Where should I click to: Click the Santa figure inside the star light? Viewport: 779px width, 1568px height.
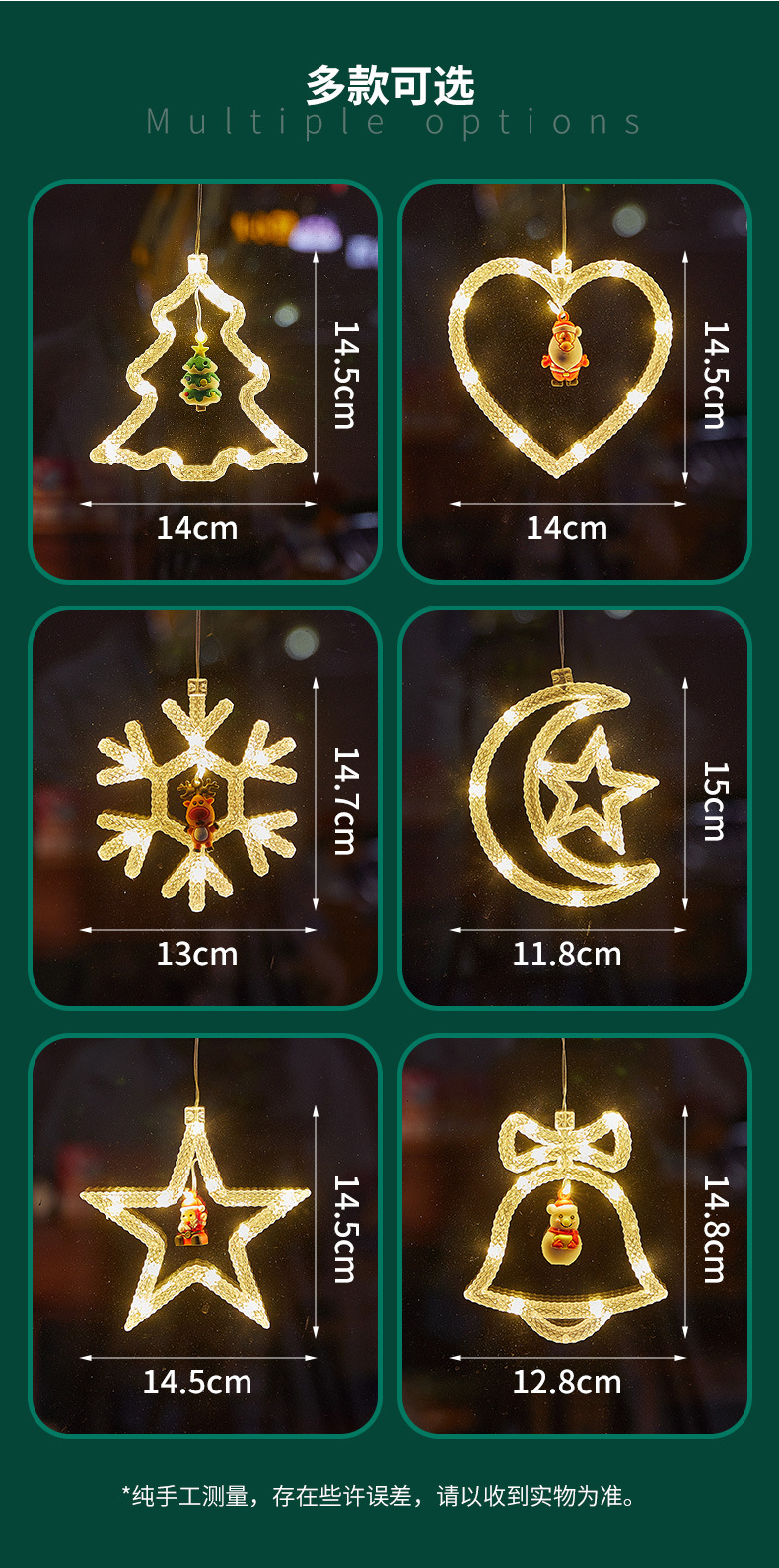pos(190,1219)
